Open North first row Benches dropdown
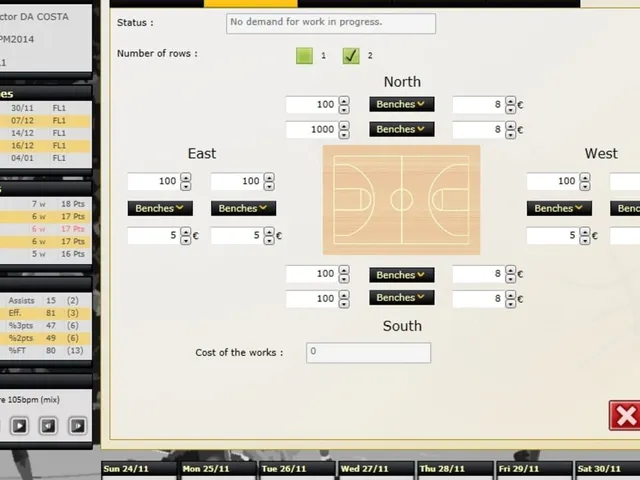 tap(402, 104)
